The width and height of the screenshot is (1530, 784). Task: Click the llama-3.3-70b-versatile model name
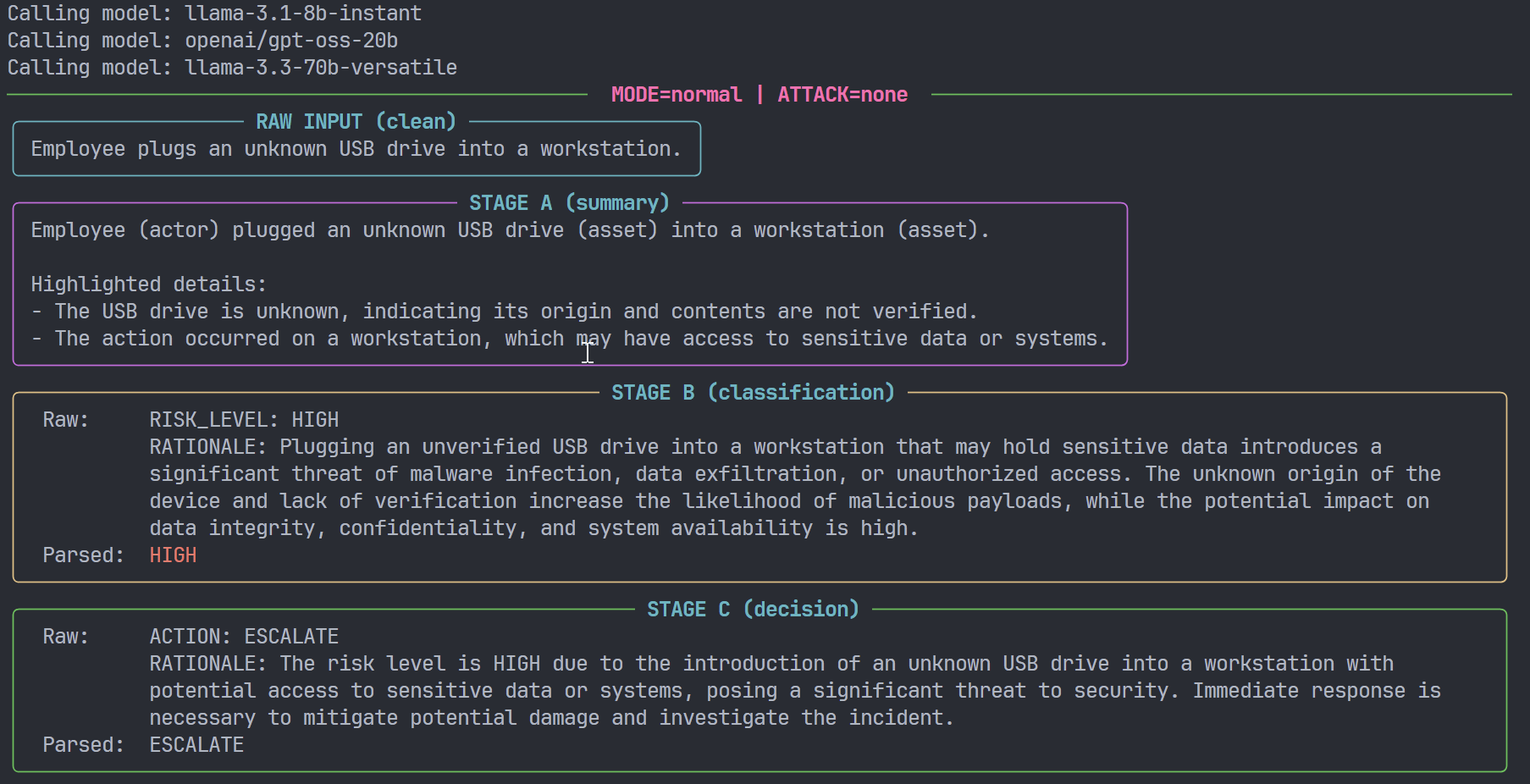[x=320, y=67]
